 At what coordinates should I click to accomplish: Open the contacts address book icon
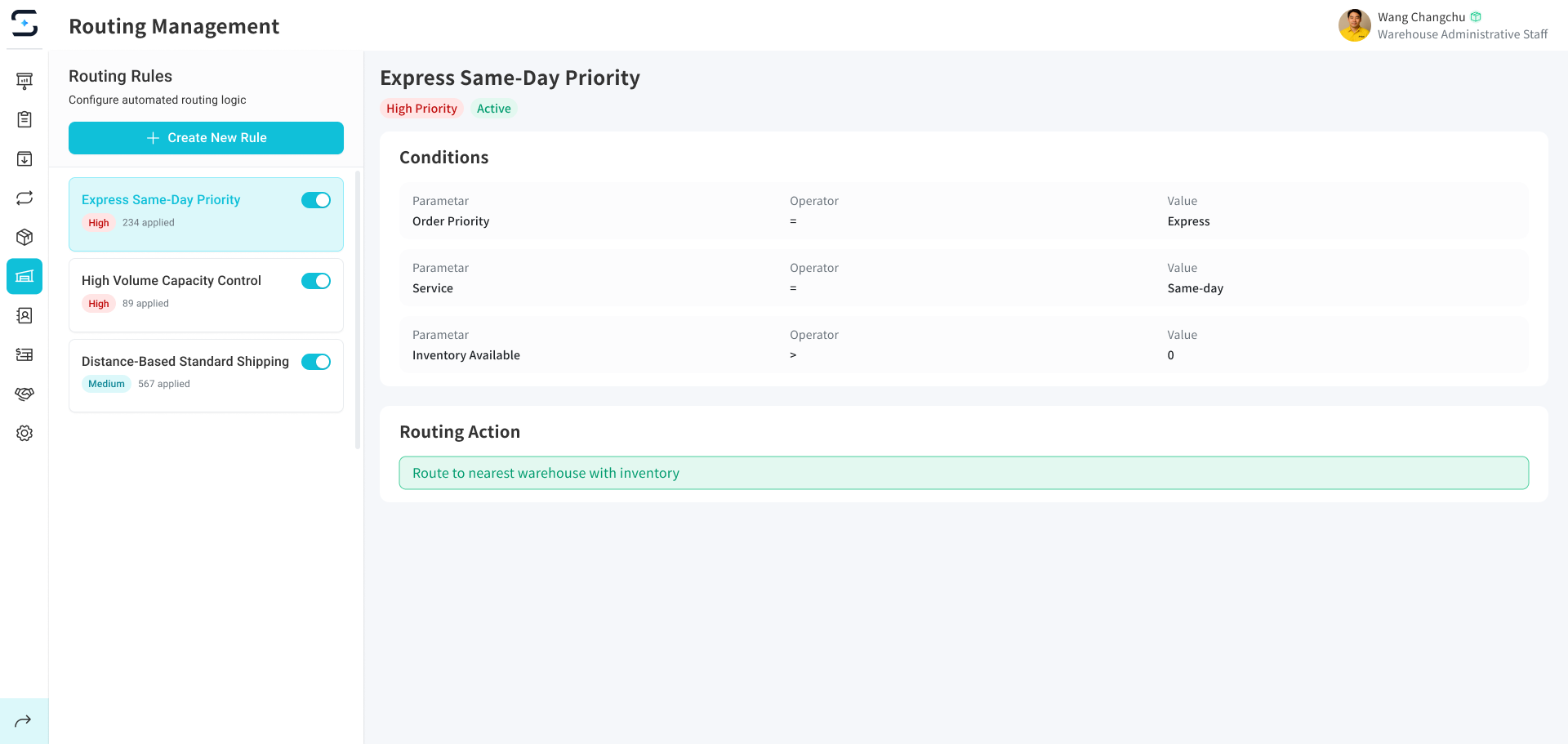point(24,315)
